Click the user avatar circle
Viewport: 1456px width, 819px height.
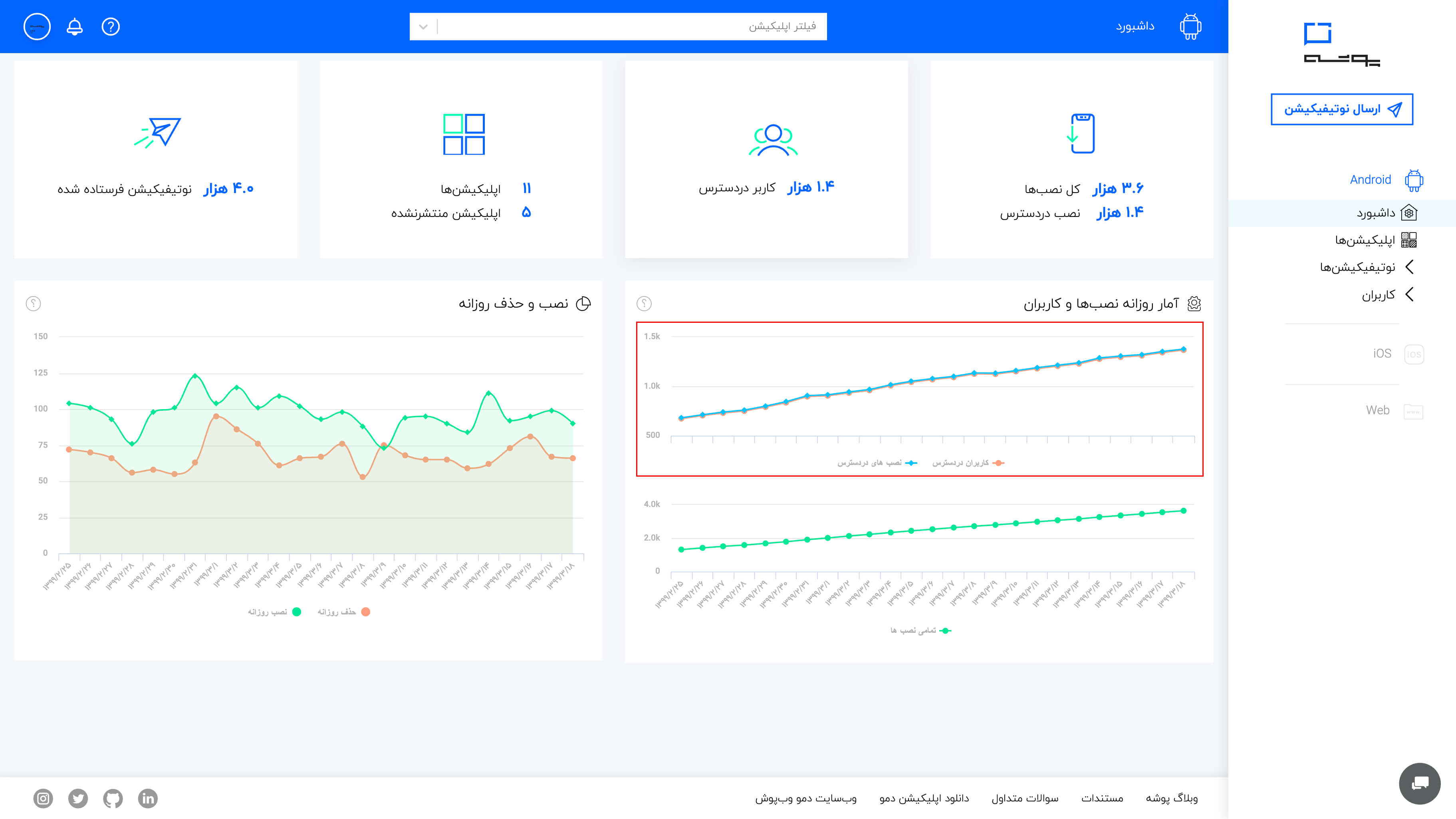pyautogui.click(x=37, y=27)
